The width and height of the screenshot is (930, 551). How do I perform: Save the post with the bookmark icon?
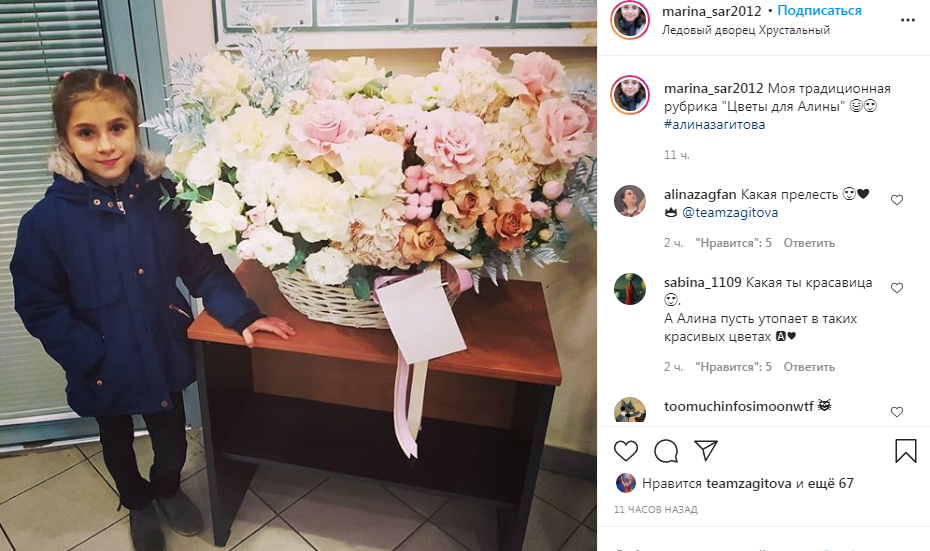tap(906, 451)
